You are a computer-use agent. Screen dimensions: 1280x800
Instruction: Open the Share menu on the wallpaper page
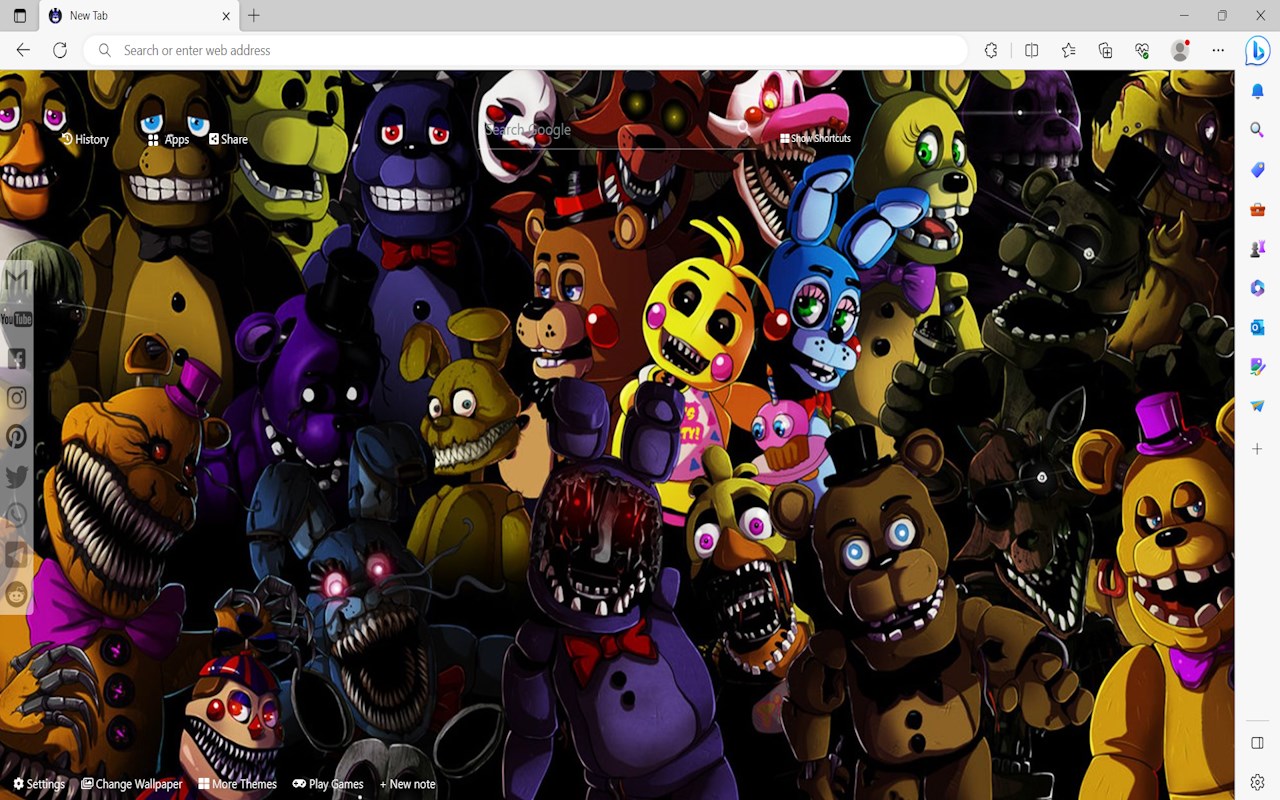pos(228,139)
